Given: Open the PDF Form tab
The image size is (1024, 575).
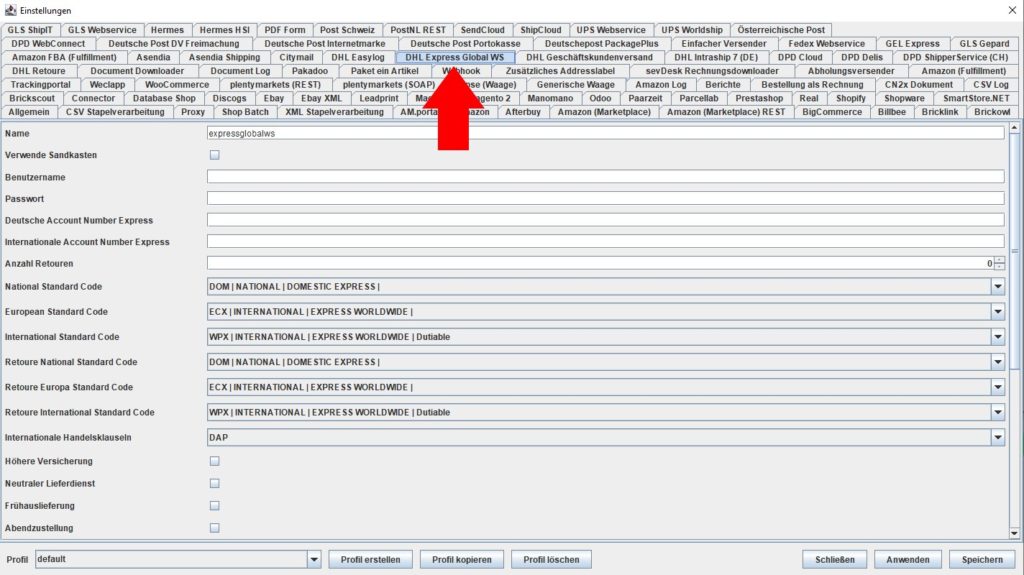Looking at the screenshot, I should (285, 30).
